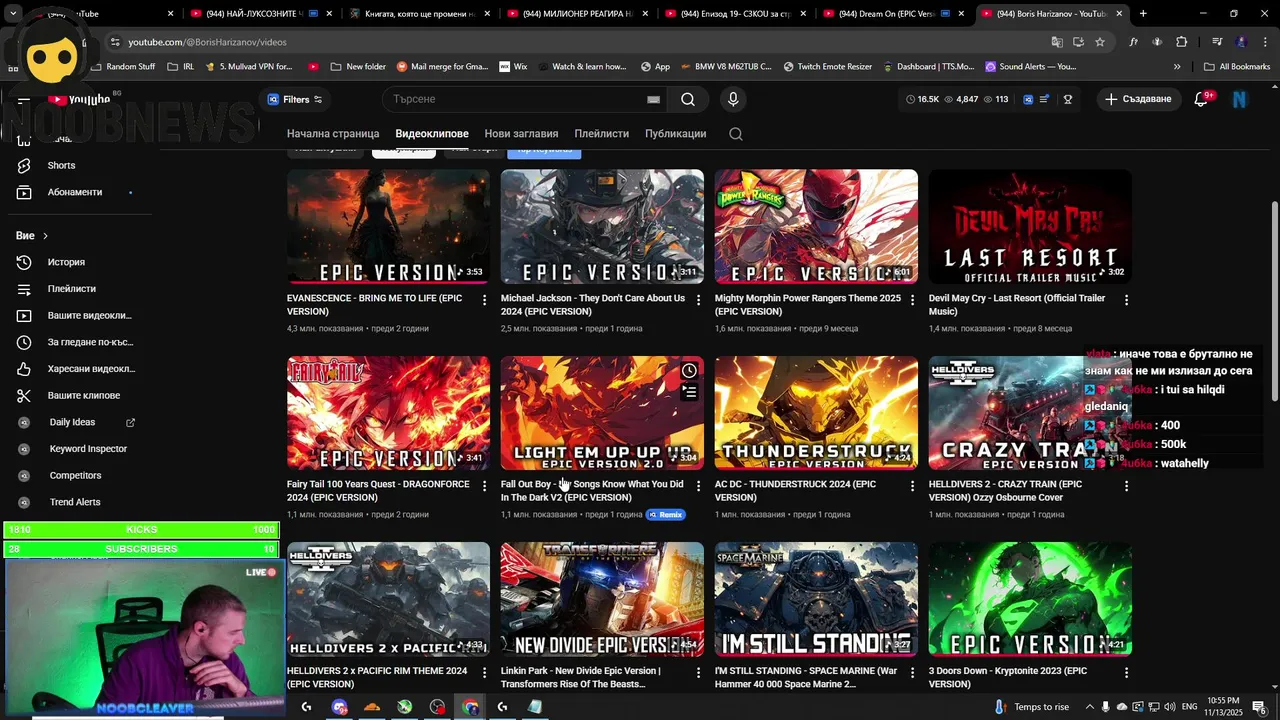
Task: Open the account avatar menu
Action: click(1240, 99)
